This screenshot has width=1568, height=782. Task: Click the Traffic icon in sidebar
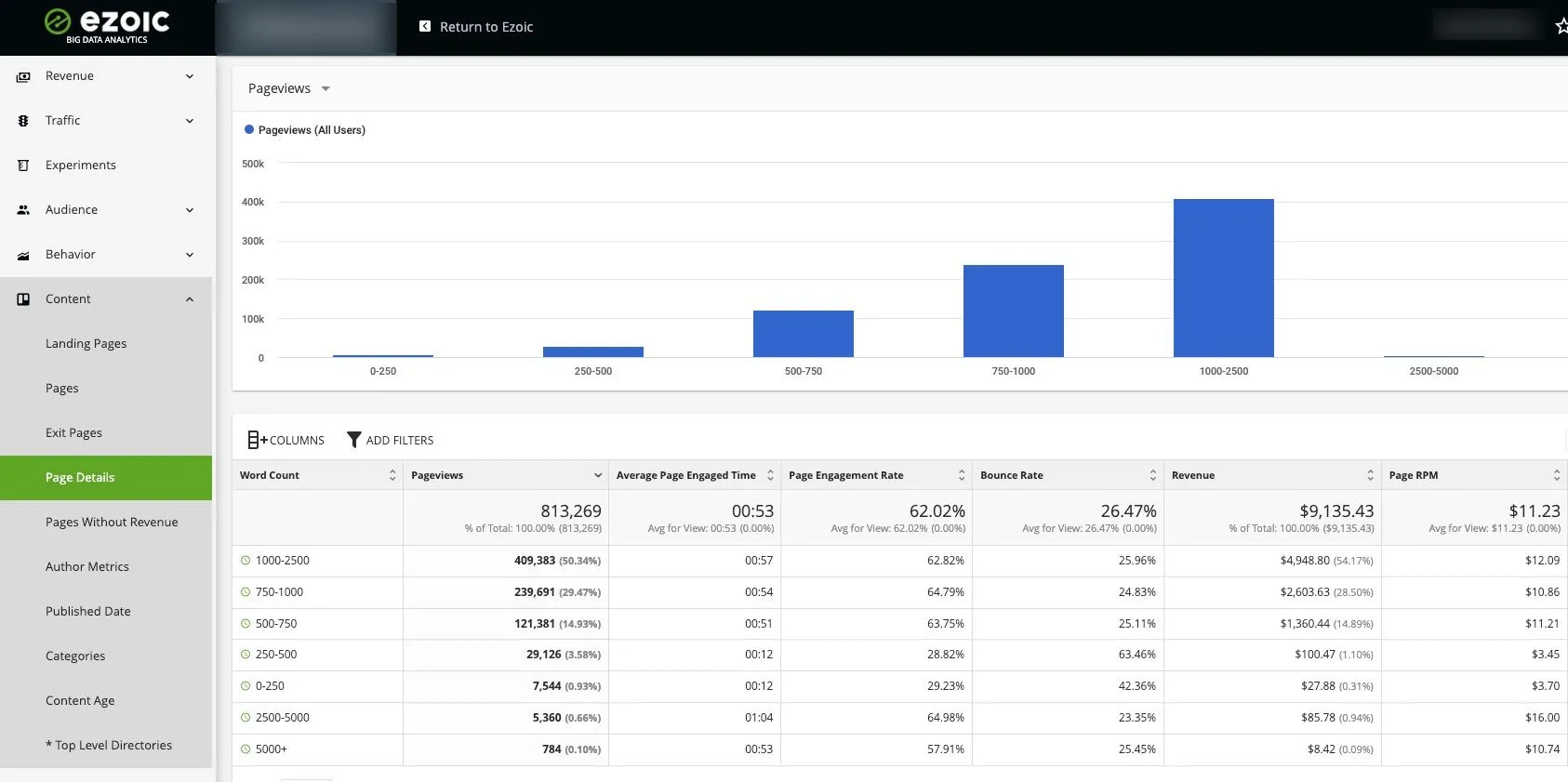coord(23,121)
